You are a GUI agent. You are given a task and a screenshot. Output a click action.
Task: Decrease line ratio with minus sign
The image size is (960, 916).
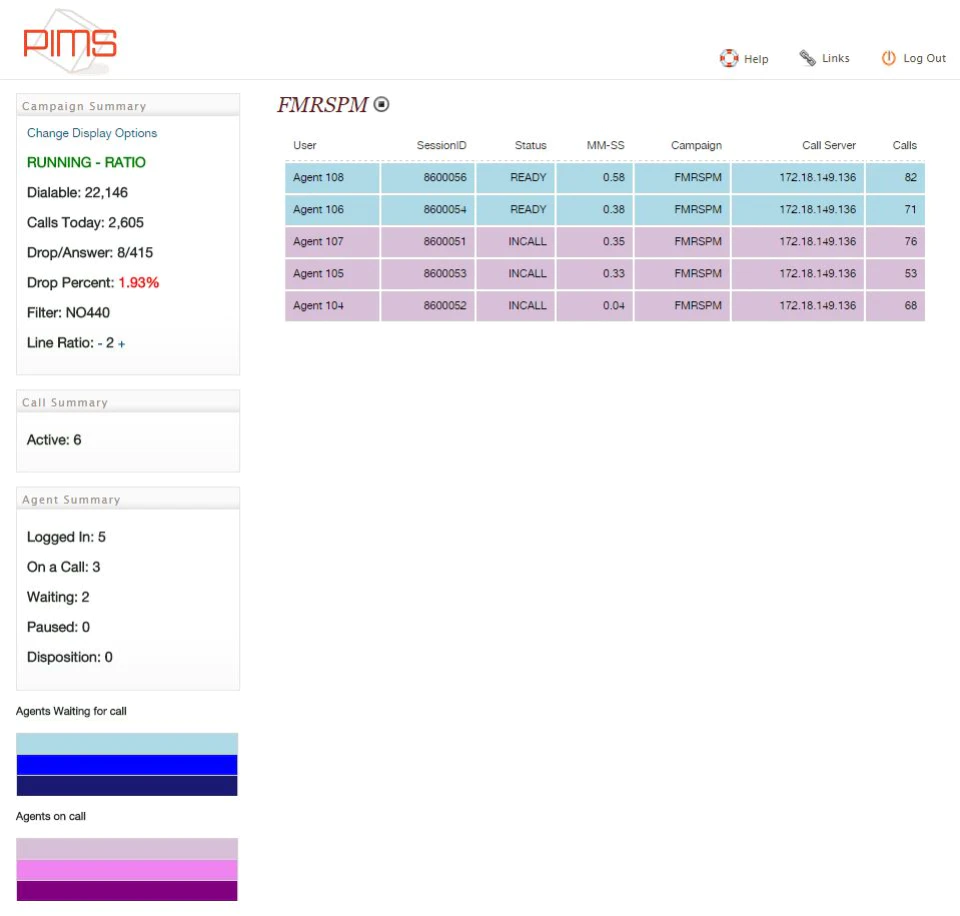click(100, 344)
